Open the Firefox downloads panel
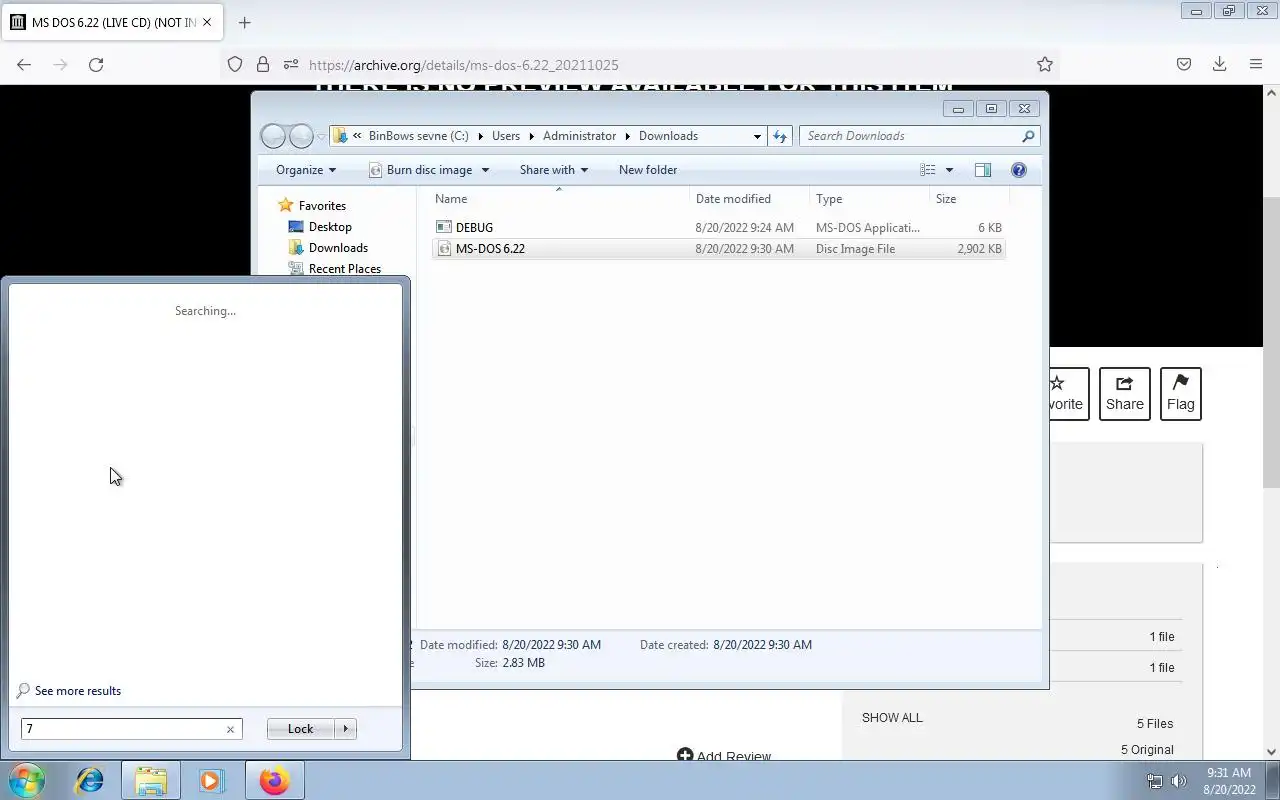The width and height of the screenshot is (1280, 800). 1219,64
